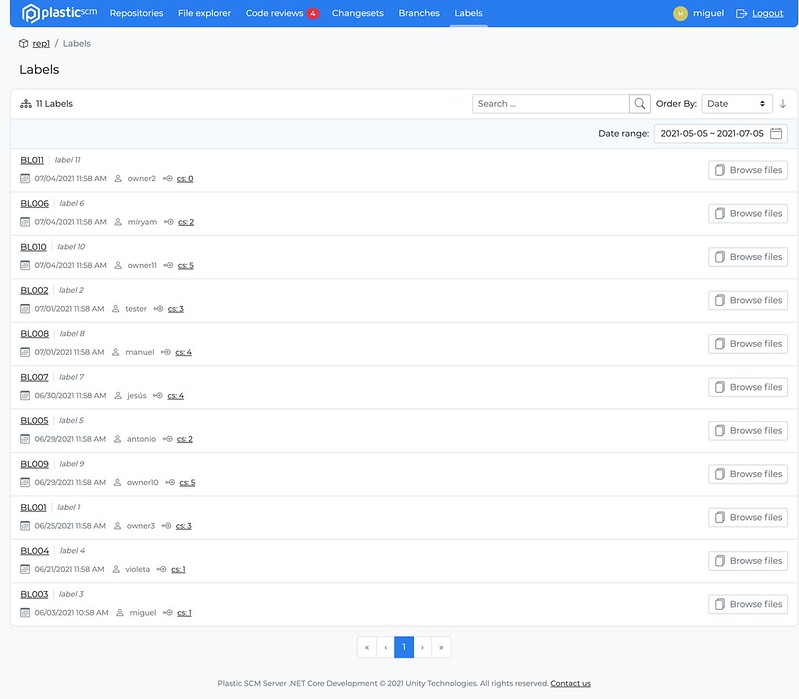Click the user icon beside jesús

pos(118,395)
